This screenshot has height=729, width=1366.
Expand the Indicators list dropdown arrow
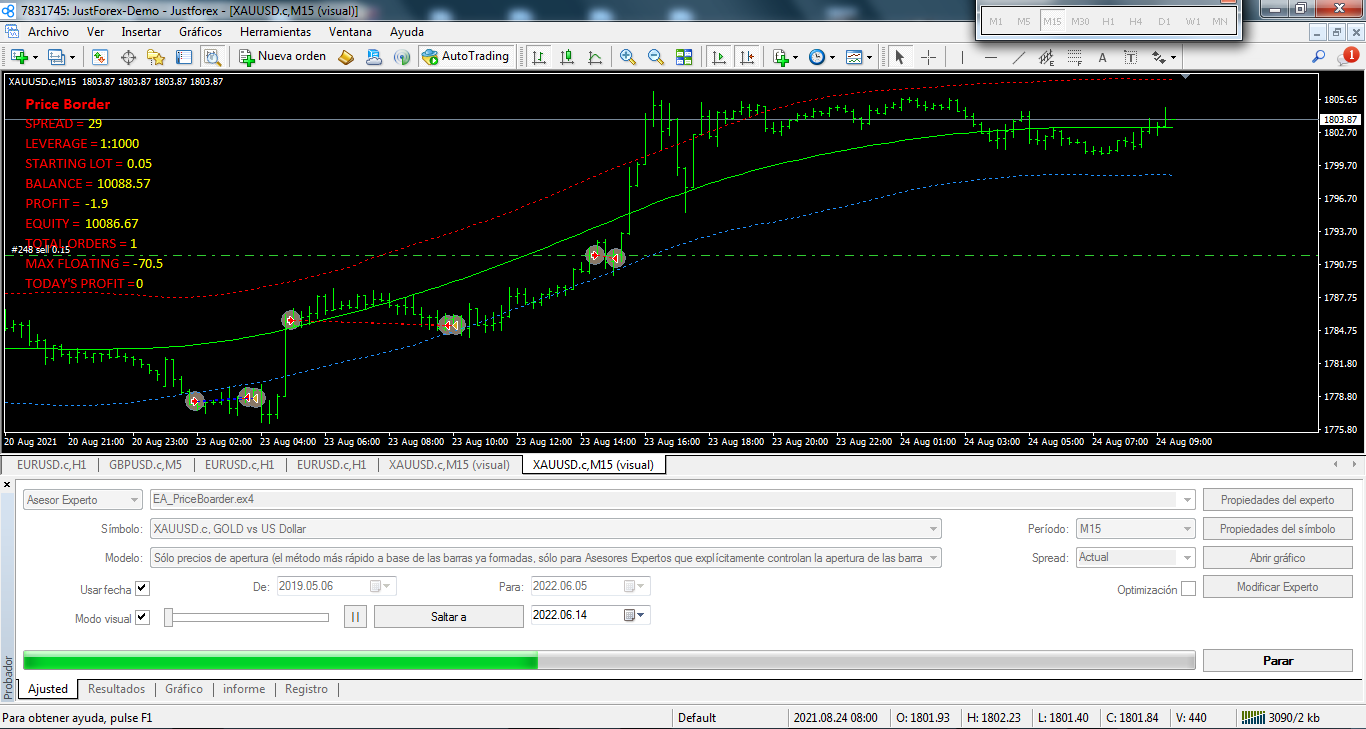coord(795,57)
